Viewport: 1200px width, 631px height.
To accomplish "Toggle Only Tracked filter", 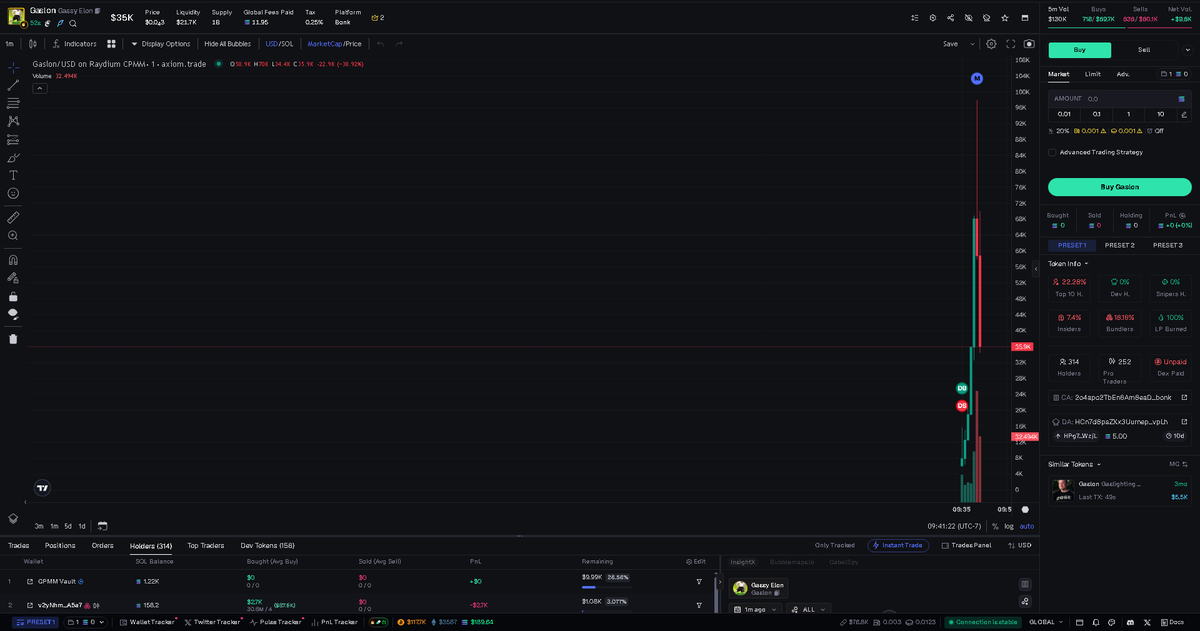I will pos(835,546).
